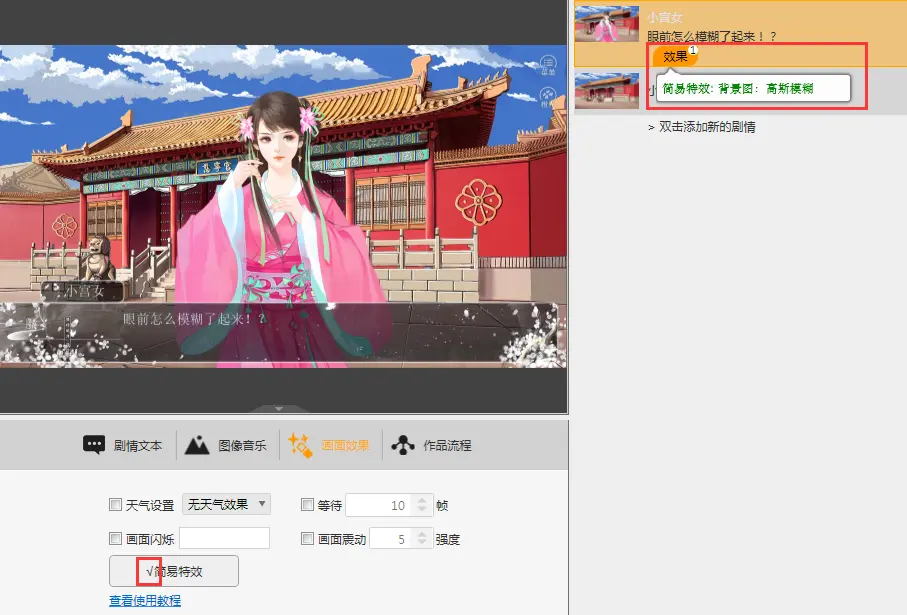The image size is (907, 615).
Task: Click the 画面效果 sparkle icon
Action: coord(300,445)
